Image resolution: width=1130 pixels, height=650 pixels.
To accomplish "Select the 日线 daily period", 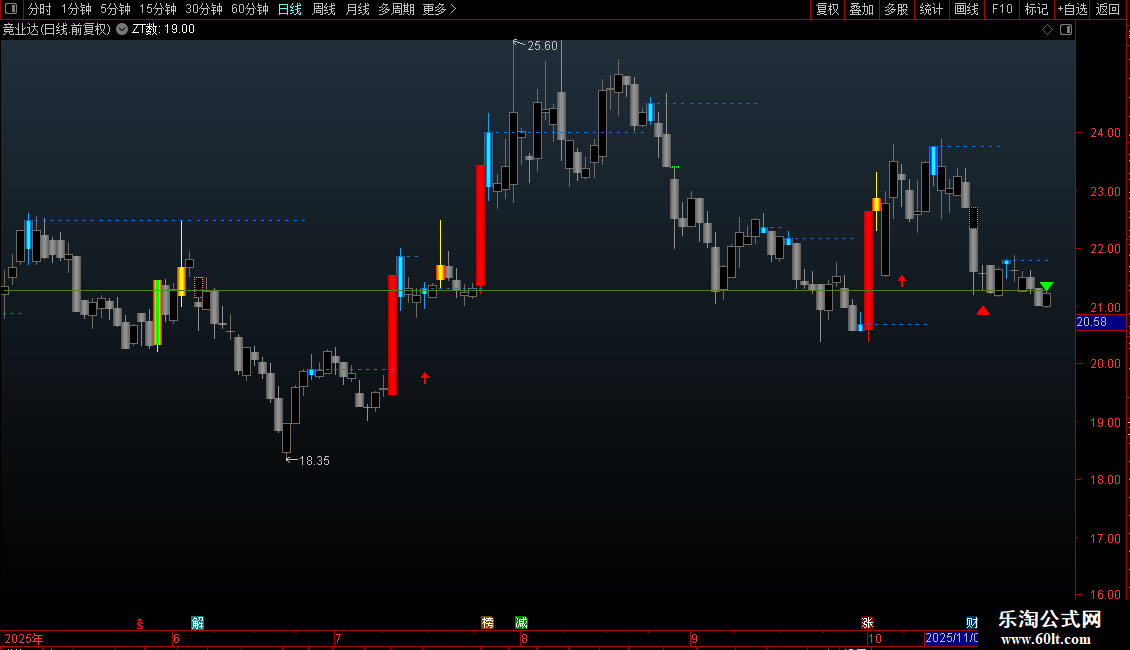I will 290,9.
